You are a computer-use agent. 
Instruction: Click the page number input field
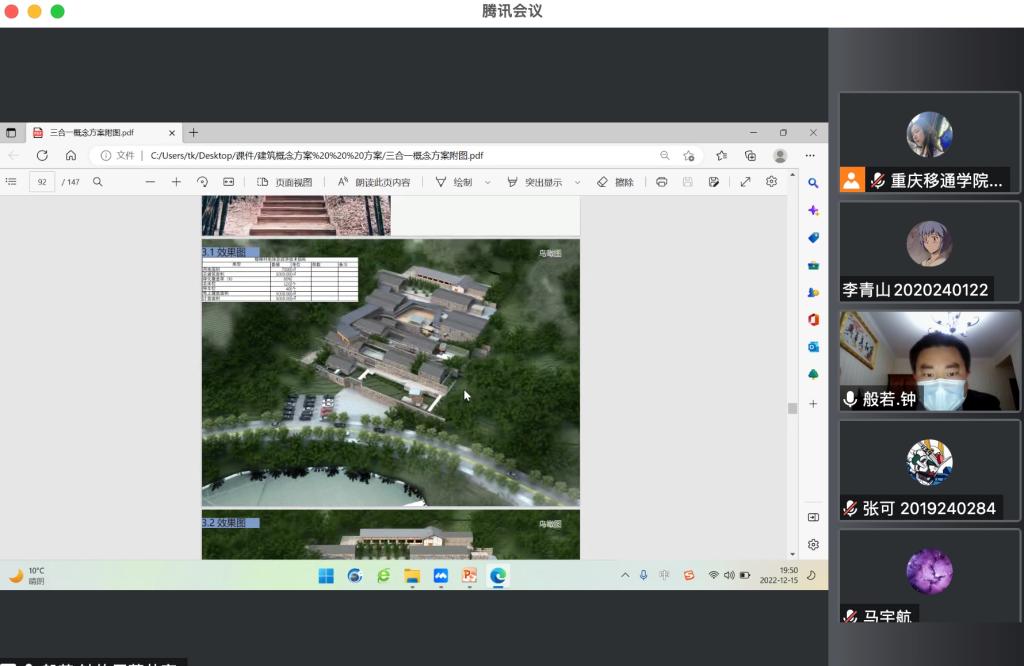(42, 182)
